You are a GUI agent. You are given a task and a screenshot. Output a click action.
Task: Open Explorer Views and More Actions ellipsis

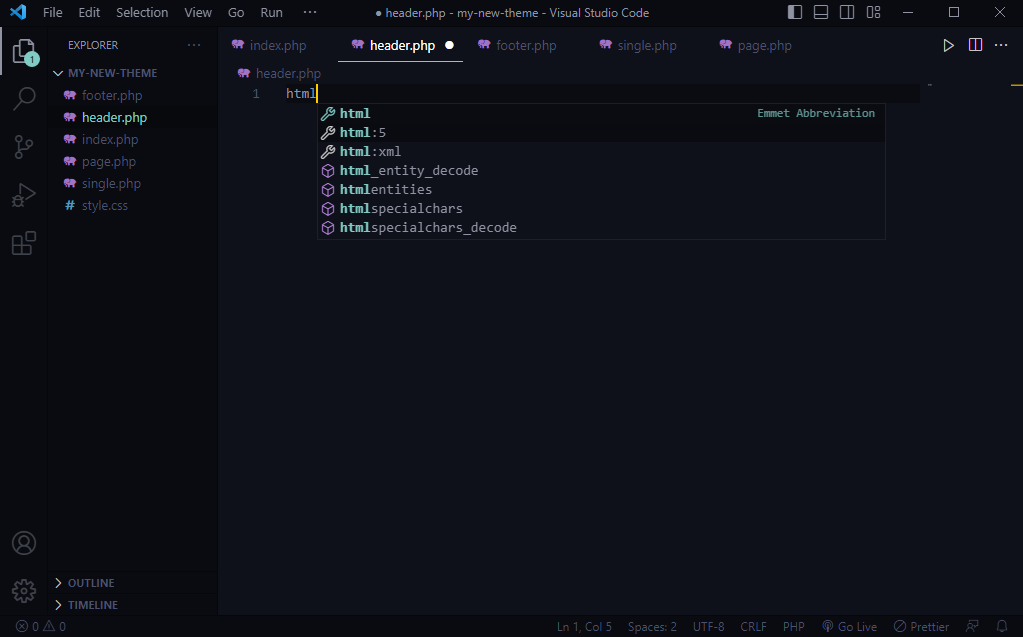click(x=194, y=45)
